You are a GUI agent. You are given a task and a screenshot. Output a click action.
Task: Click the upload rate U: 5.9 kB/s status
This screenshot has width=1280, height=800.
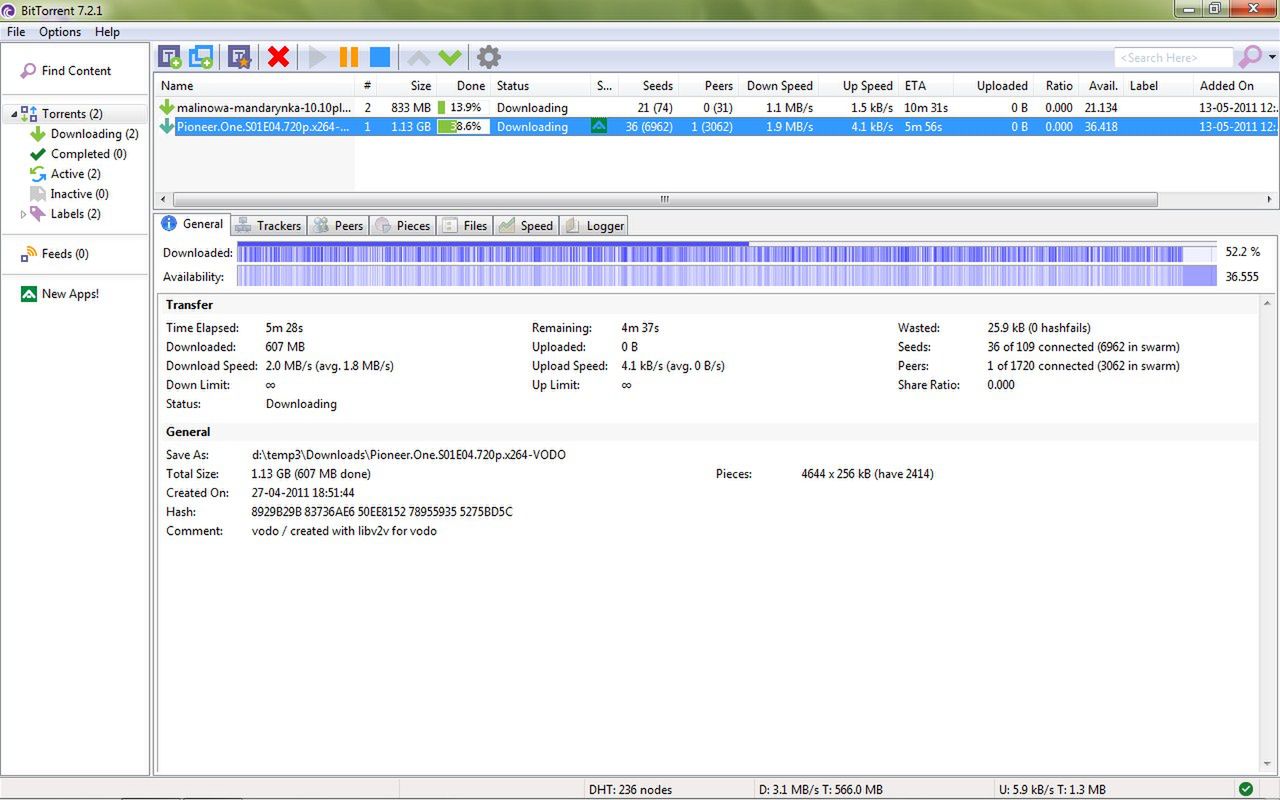1051,789
